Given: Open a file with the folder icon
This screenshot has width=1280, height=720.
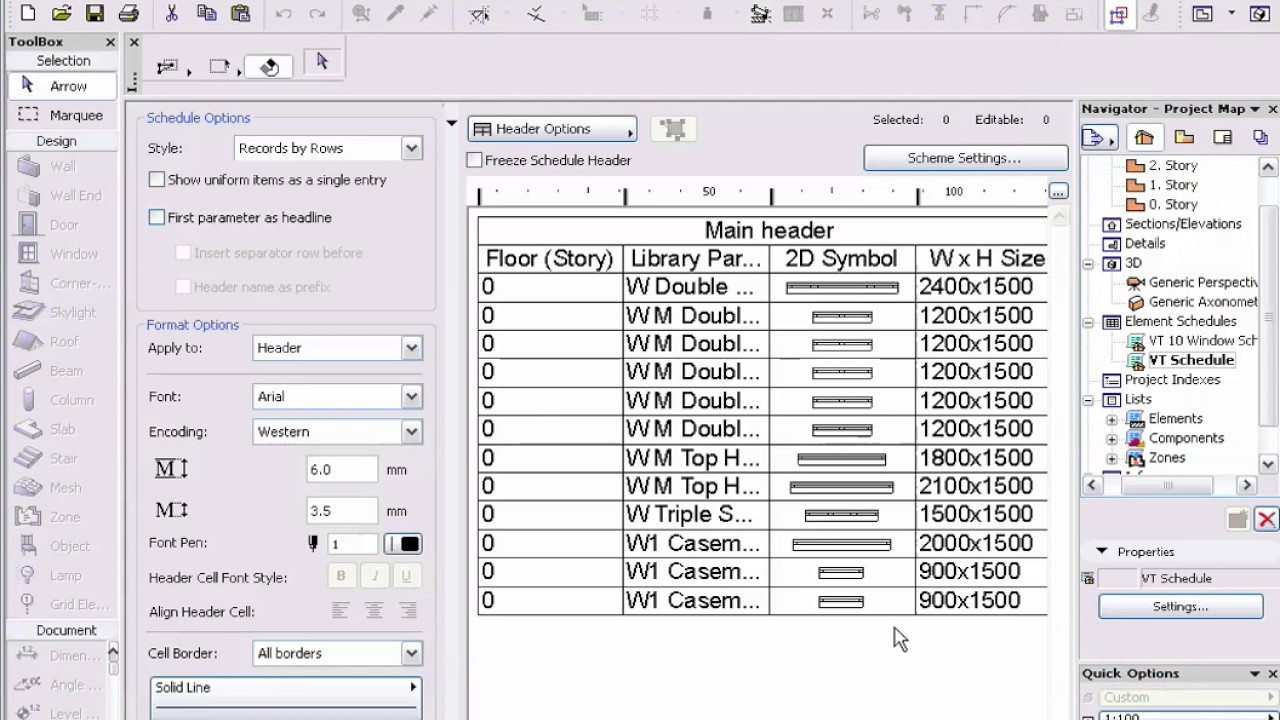Looking at the screenshot, I should [x=61, y=14].
